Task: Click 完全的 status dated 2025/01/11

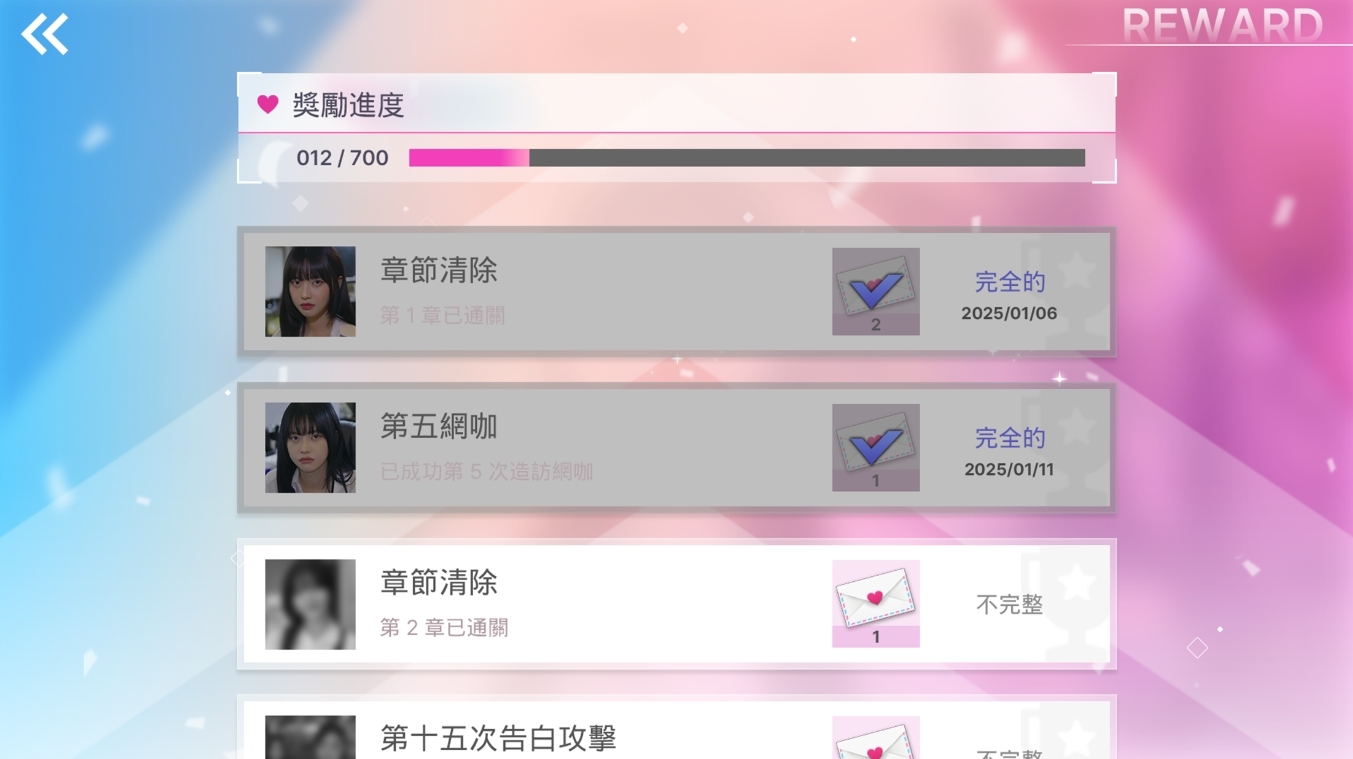Action: click(x=1010, y=438)
